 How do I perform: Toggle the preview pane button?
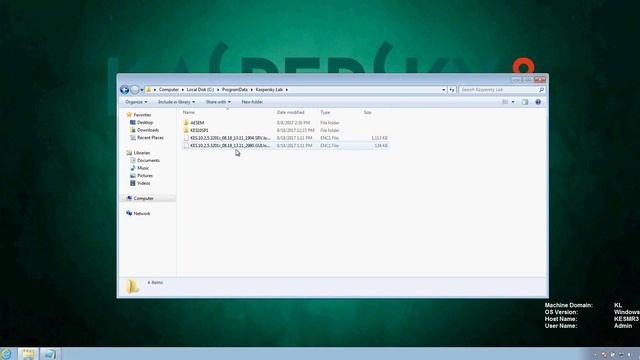[x=525, y=102]
